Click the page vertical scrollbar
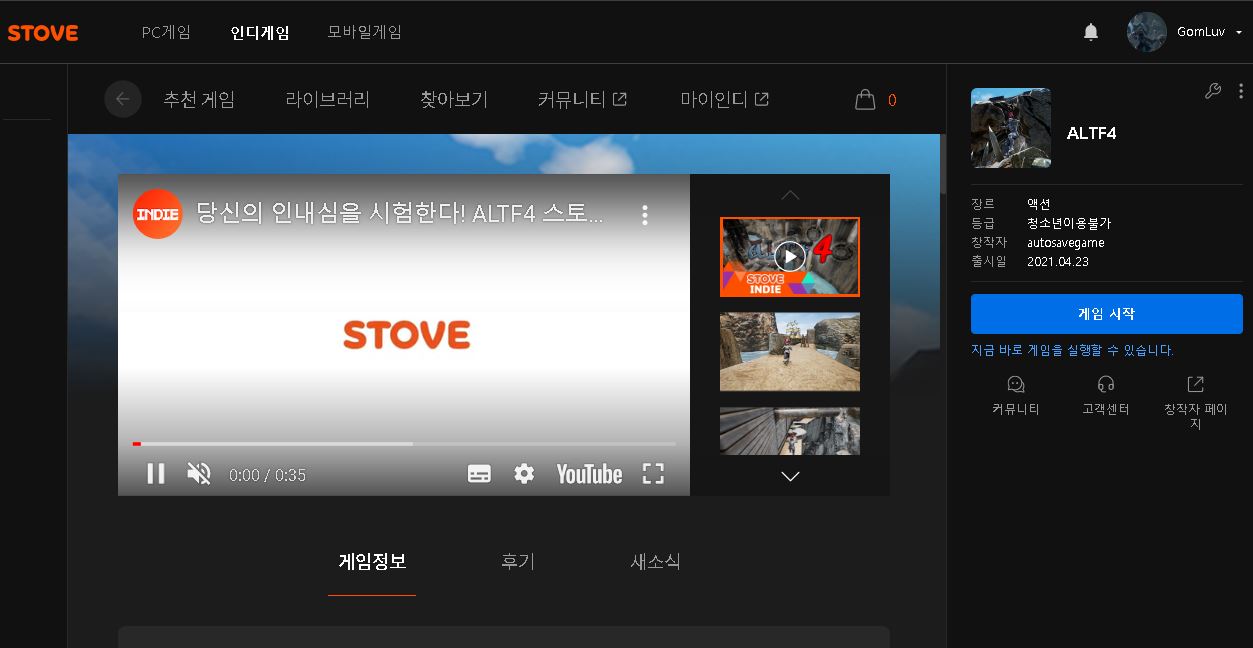1253x648 pixels. click(x=942, y=165)
